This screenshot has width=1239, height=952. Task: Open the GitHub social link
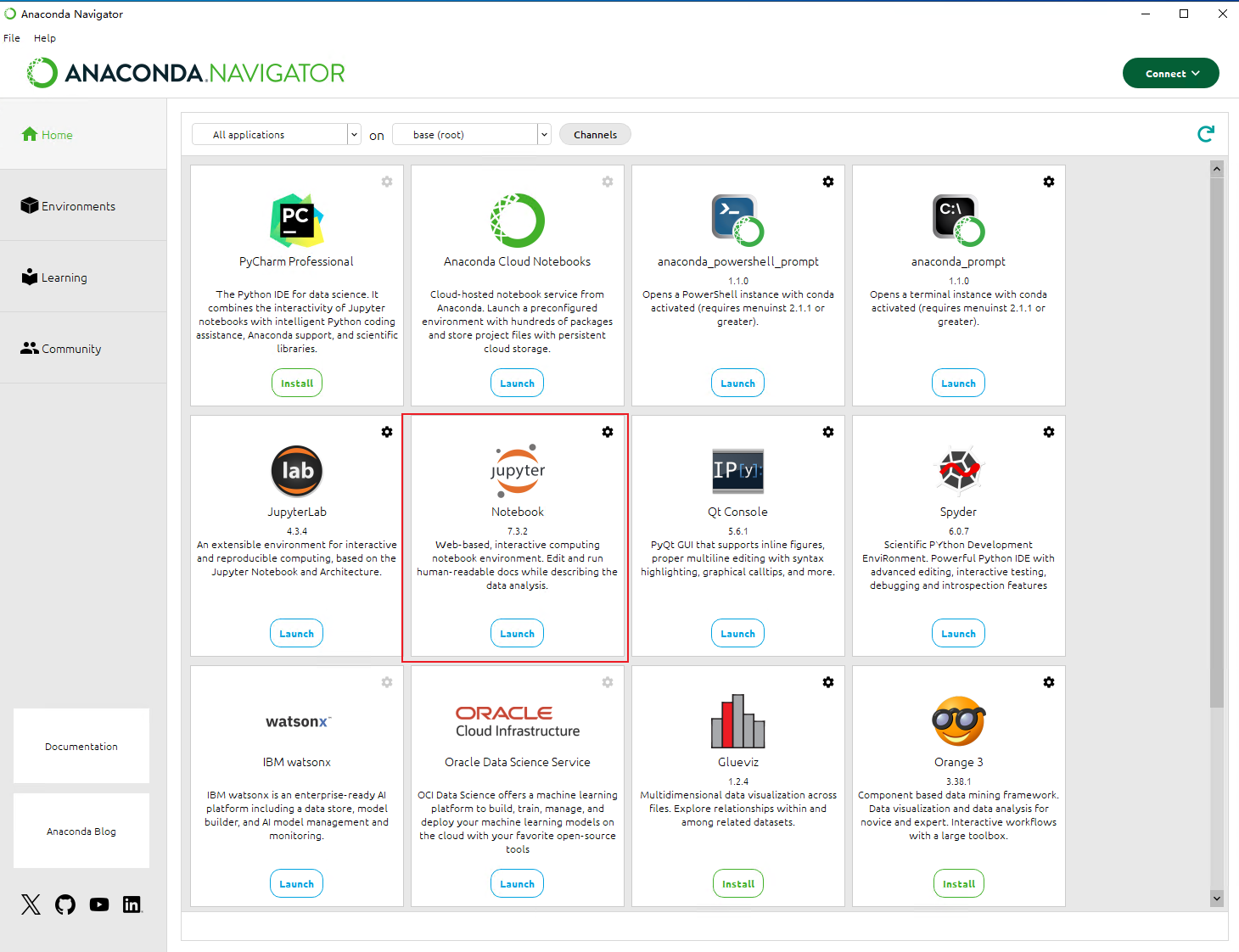pyautogui.click(x=65, y=904)
